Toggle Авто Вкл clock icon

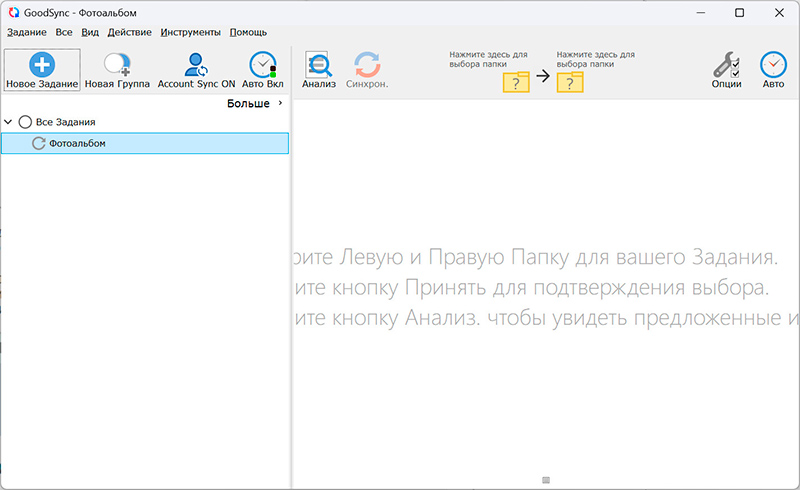pos(263,66)
